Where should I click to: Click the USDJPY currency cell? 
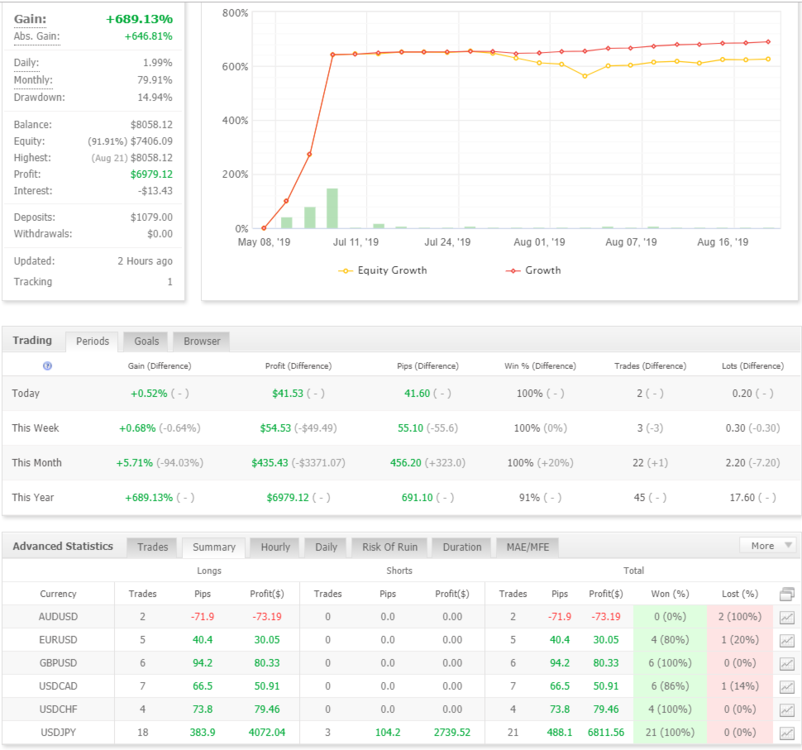(x=58, y=733)
